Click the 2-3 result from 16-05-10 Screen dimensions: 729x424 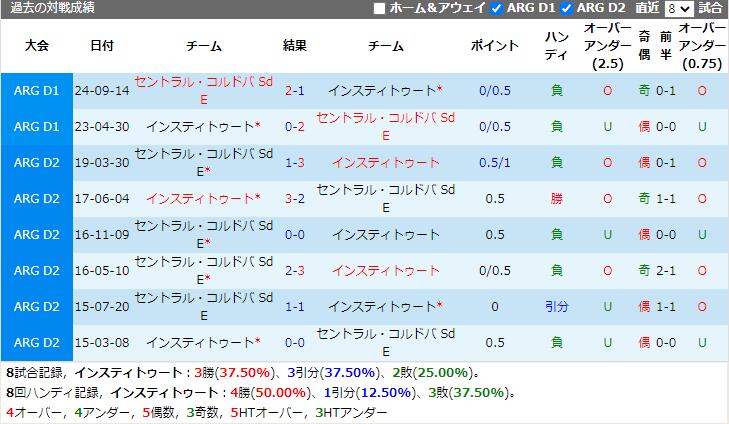click(x=294, y=271)
